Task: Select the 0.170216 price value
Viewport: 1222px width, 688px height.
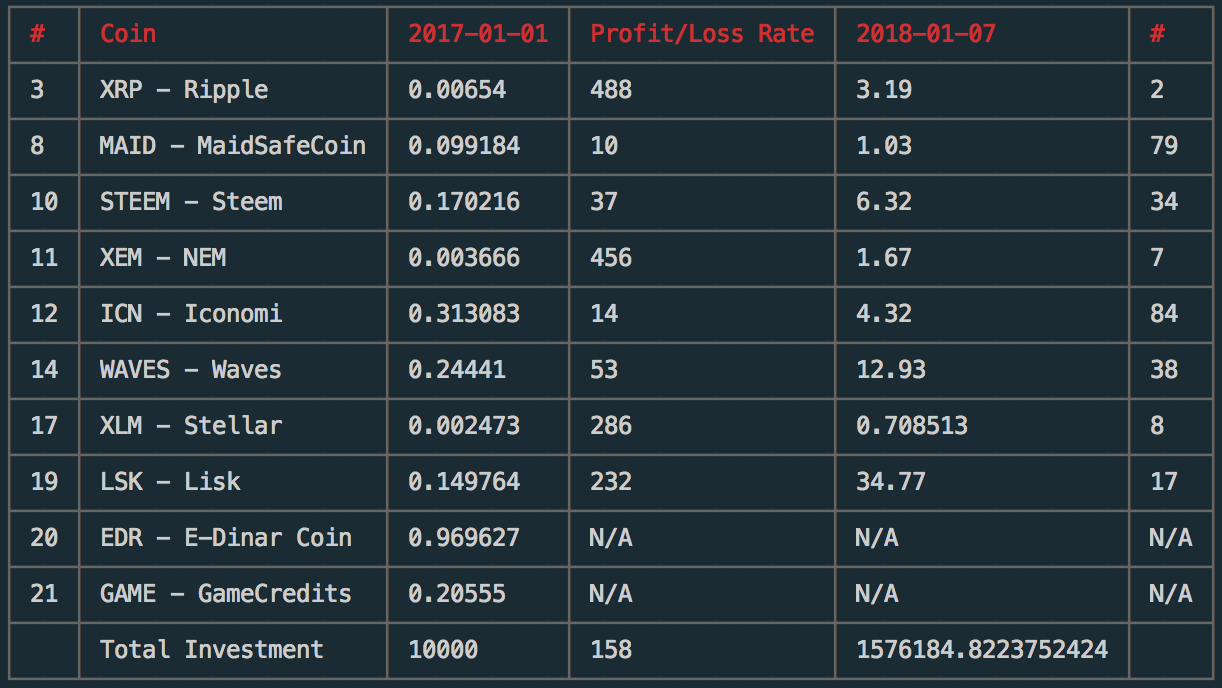Action: 464,202
